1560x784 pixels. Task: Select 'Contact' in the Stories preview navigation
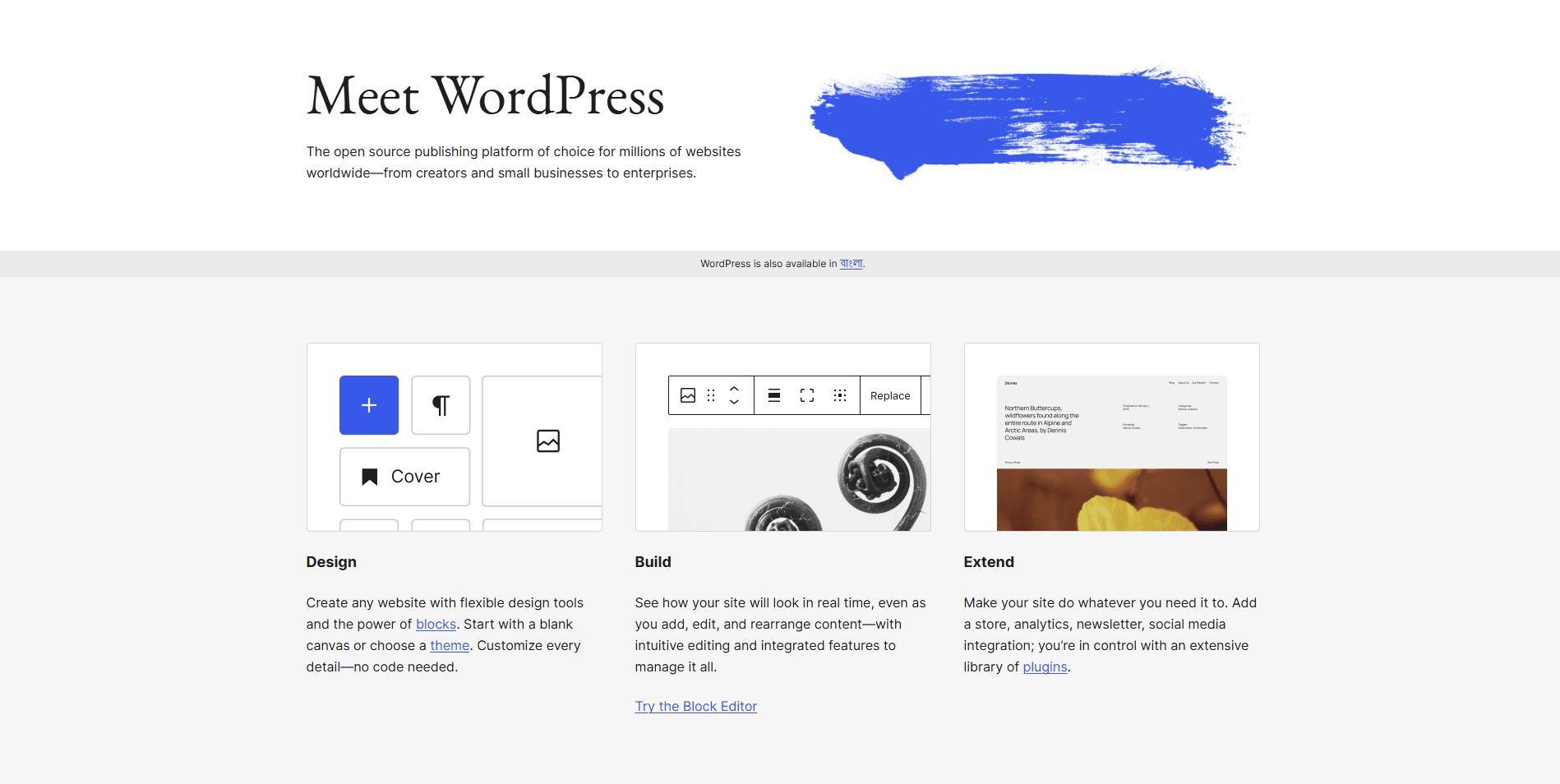1214,383
